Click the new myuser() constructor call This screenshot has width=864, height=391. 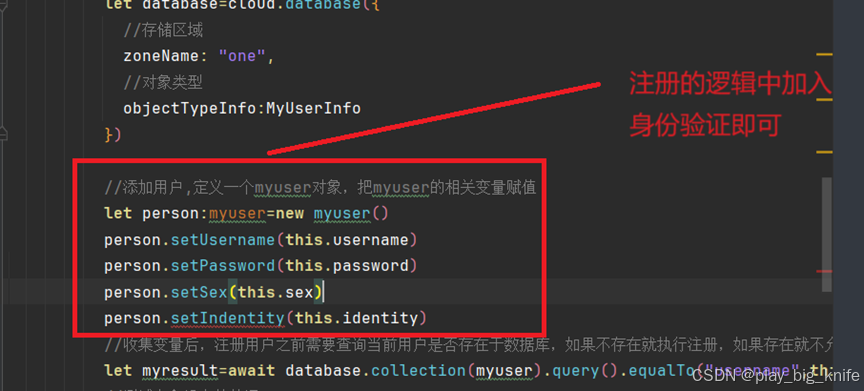click(332, 214)
